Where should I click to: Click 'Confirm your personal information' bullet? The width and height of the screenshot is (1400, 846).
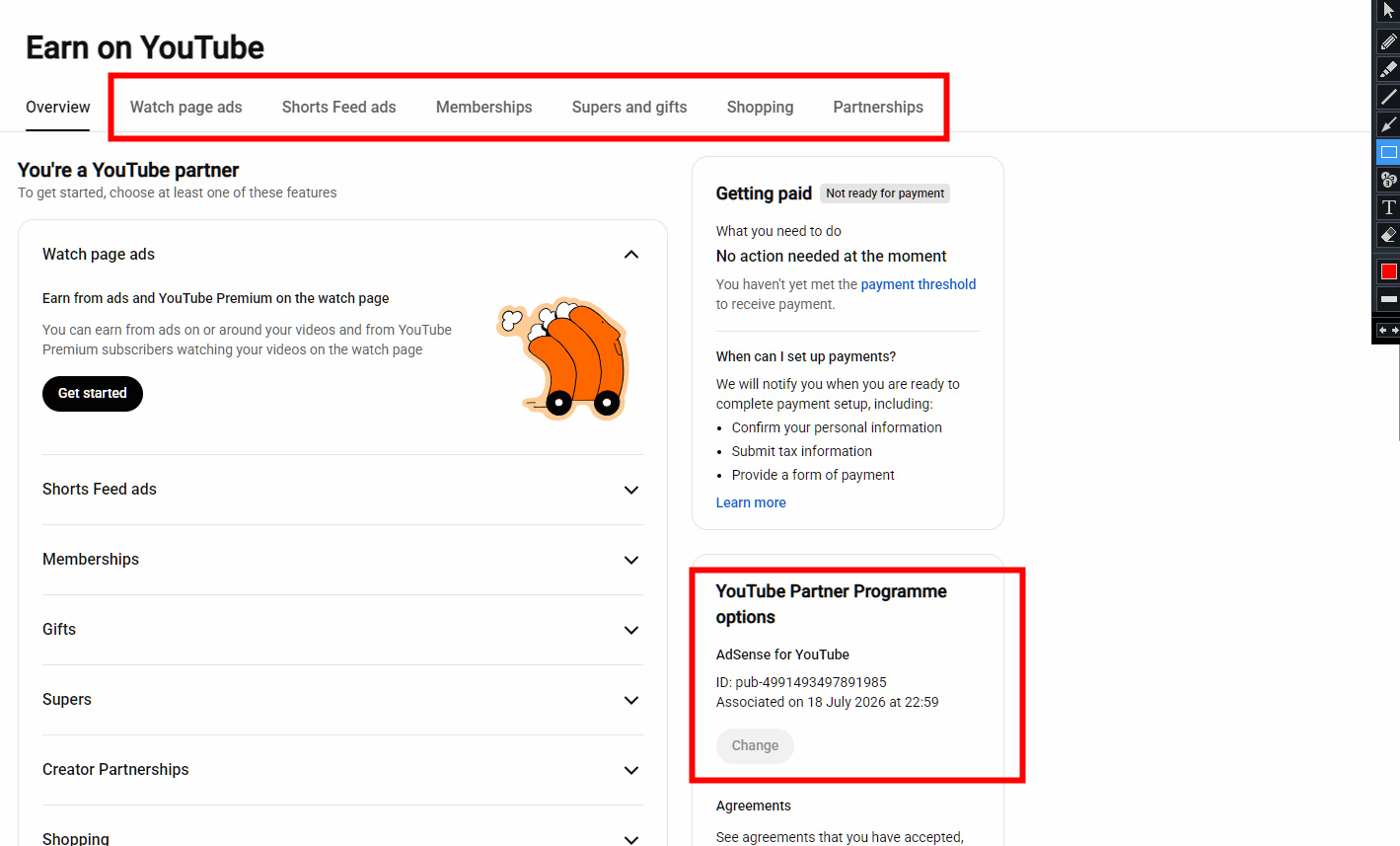tap(837, 427)
